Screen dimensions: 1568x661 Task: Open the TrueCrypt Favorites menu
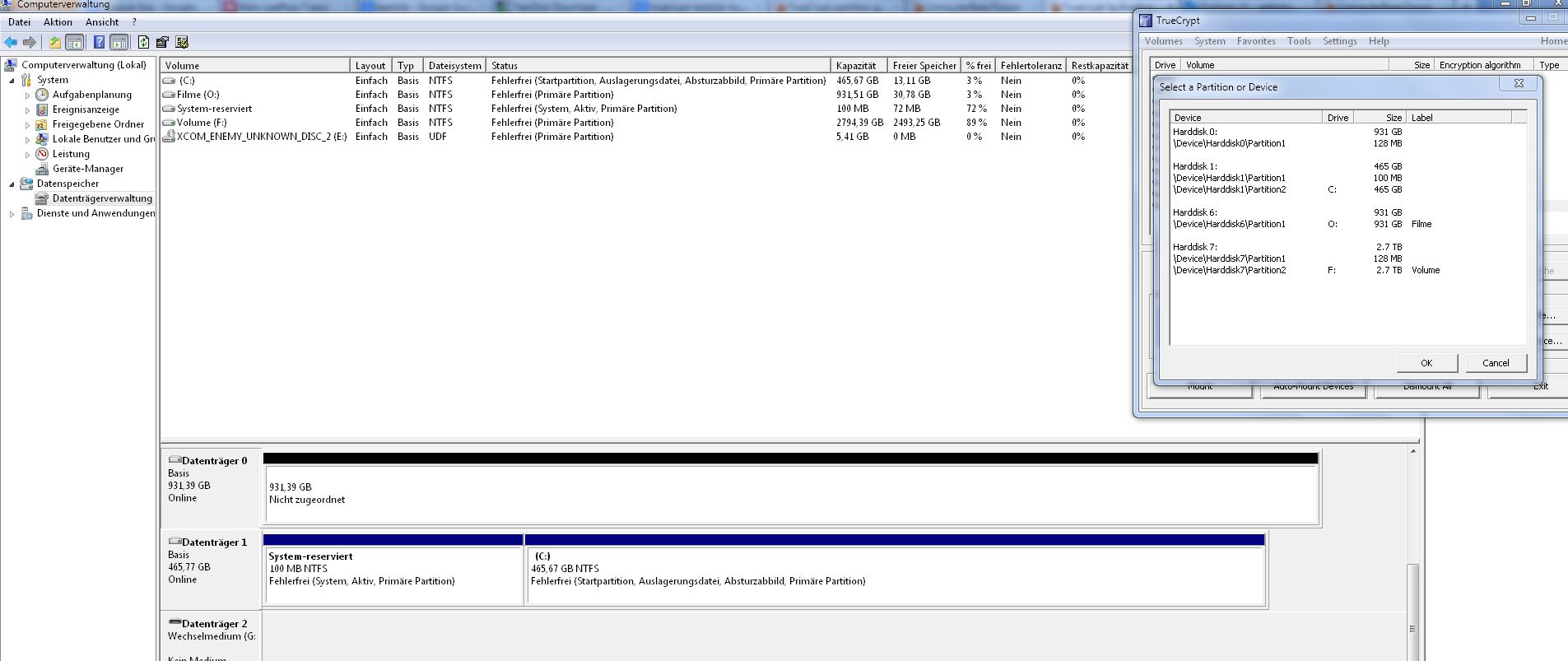coord(1256,41)
